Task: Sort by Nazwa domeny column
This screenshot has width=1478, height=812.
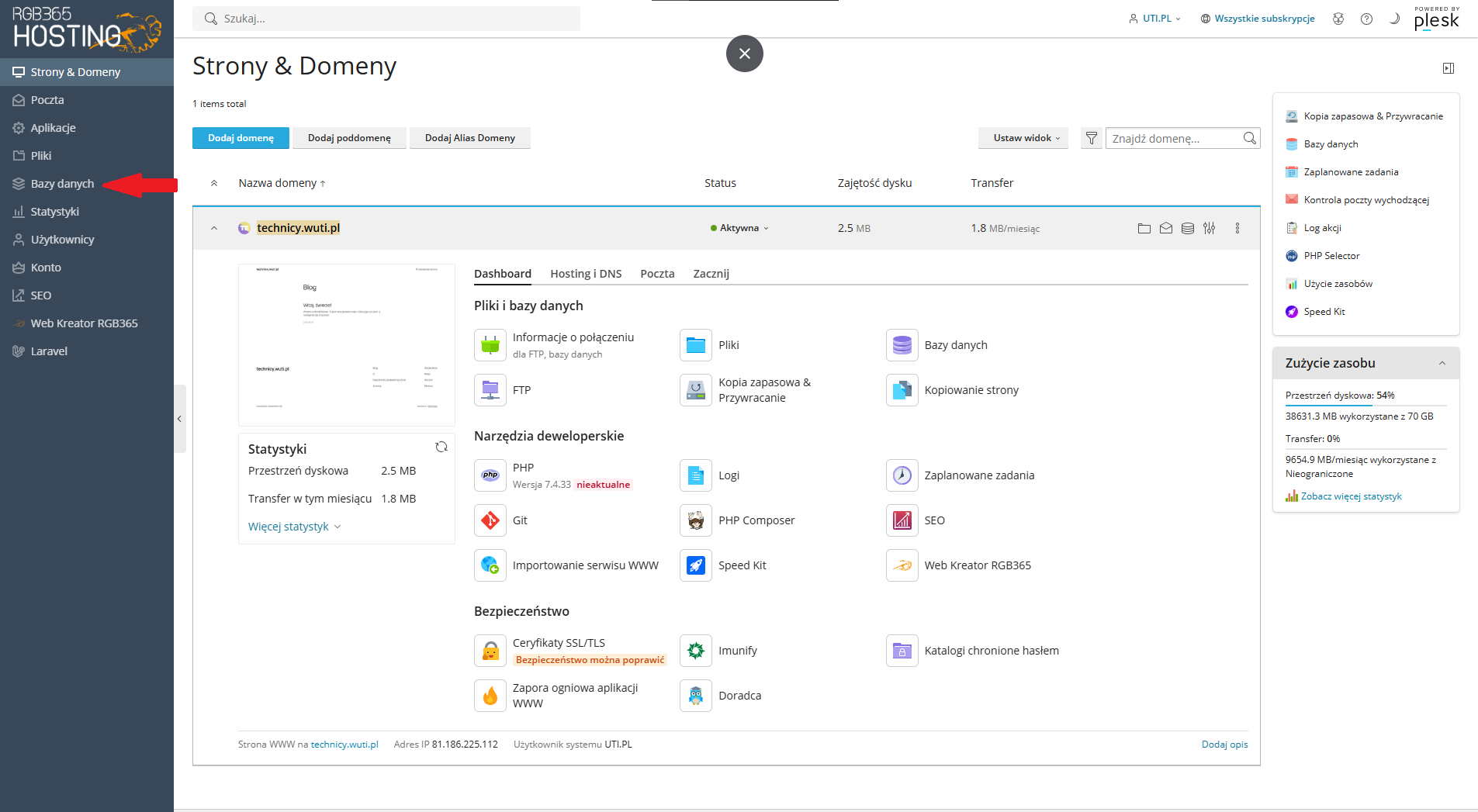Action: point(282,183)
